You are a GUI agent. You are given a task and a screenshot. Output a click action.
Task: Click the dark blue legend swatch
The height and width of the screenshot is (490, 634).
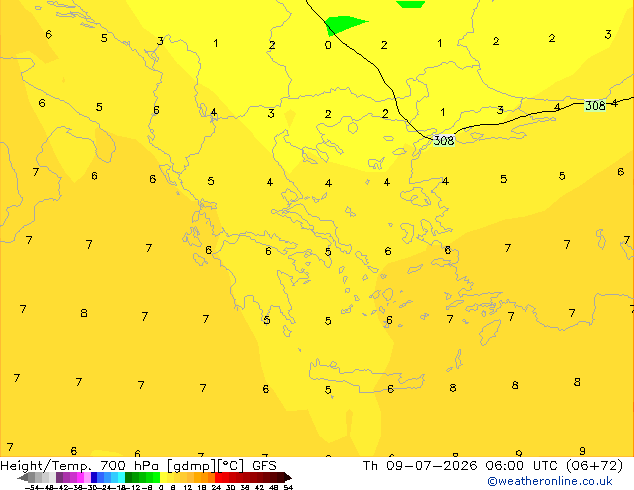tap(94, 477)
